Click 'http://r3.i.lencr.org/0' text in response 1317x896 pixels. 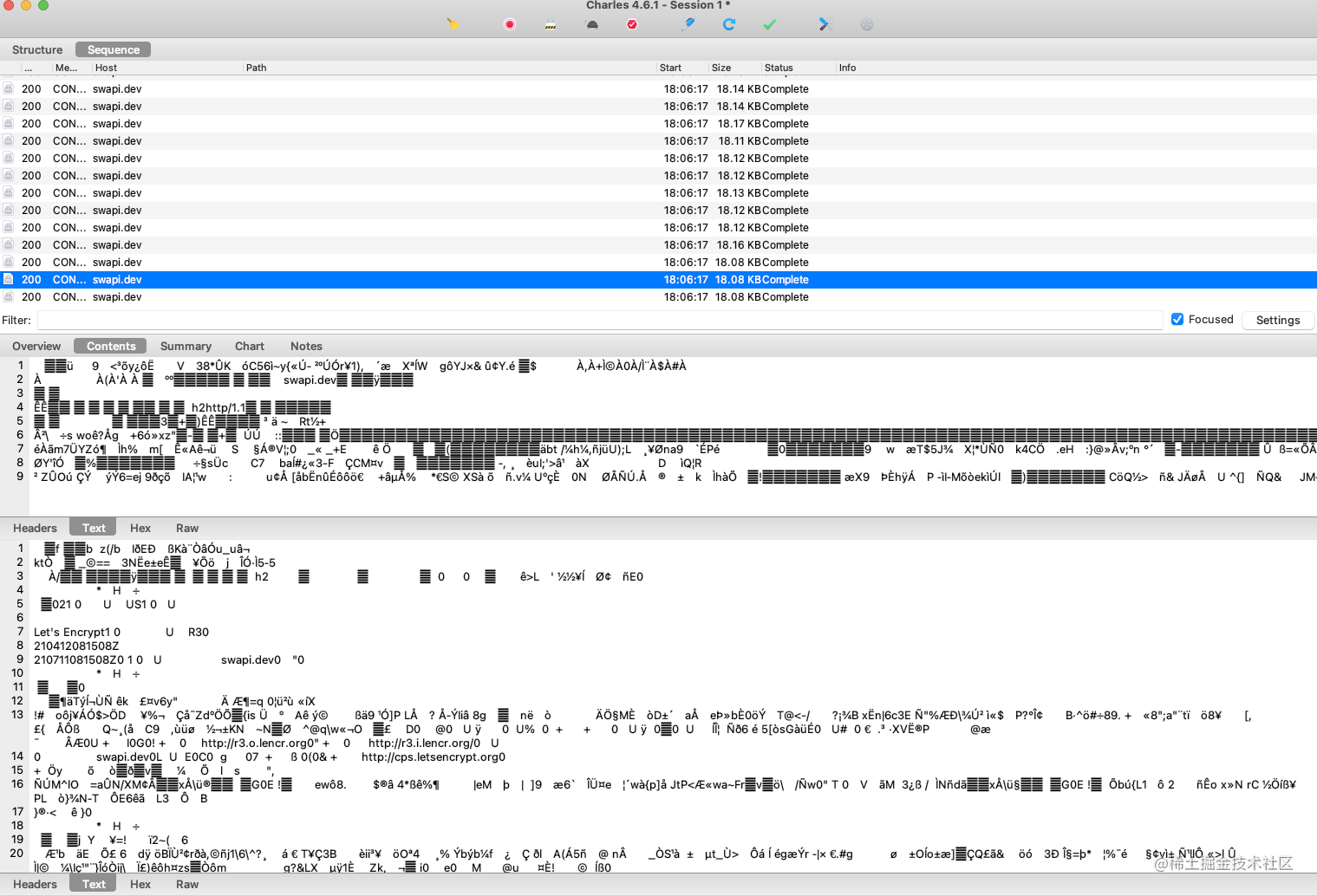click(425, 743)
